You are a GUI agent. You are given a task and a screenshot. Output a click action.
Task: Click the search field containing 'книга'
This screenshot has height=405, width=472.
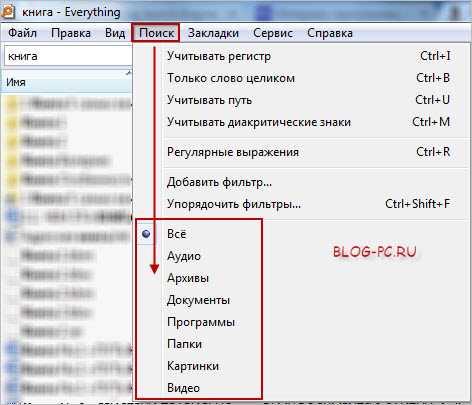68,56
